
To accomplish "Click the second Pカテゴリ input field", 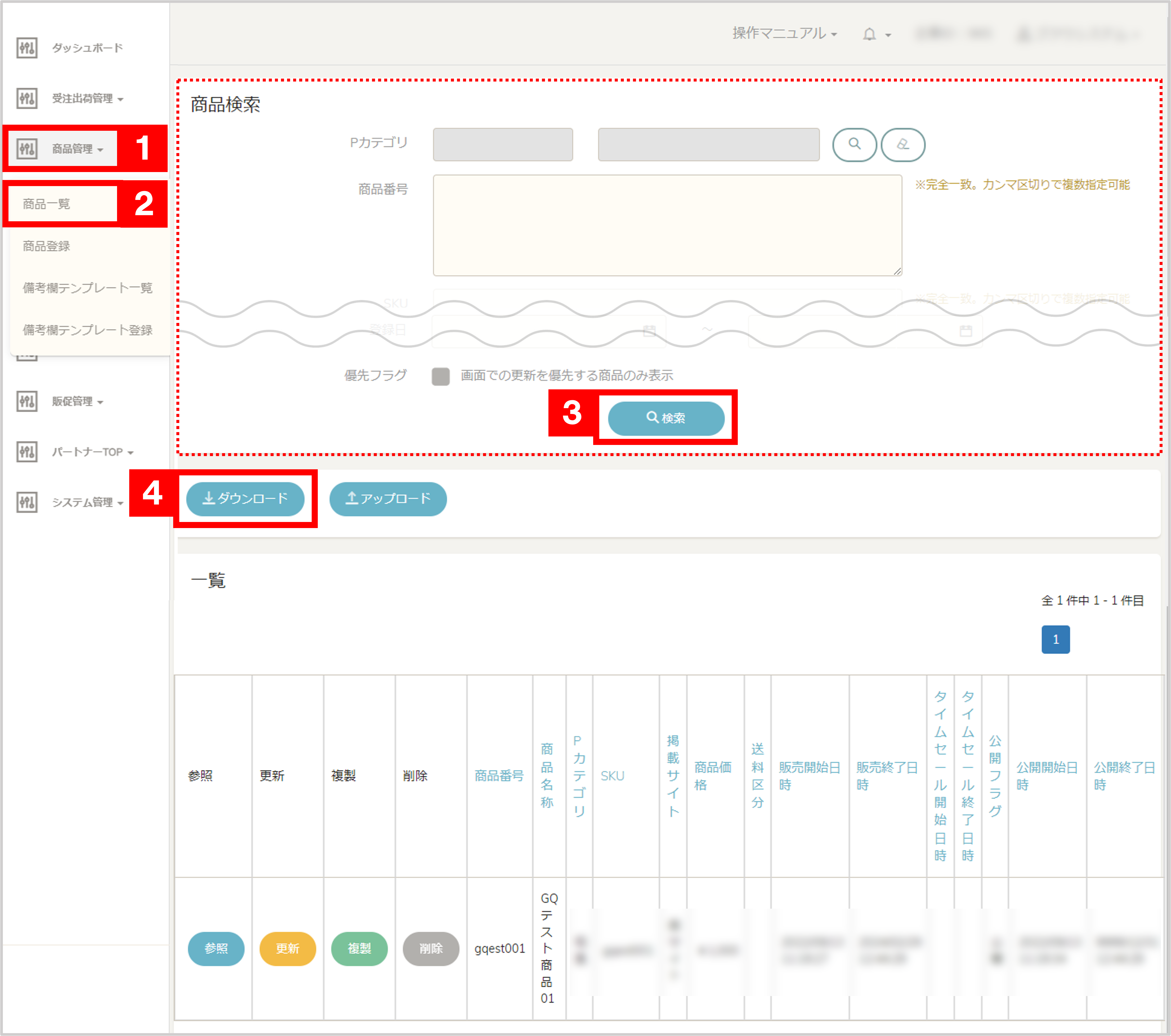I will pos(709,144).
